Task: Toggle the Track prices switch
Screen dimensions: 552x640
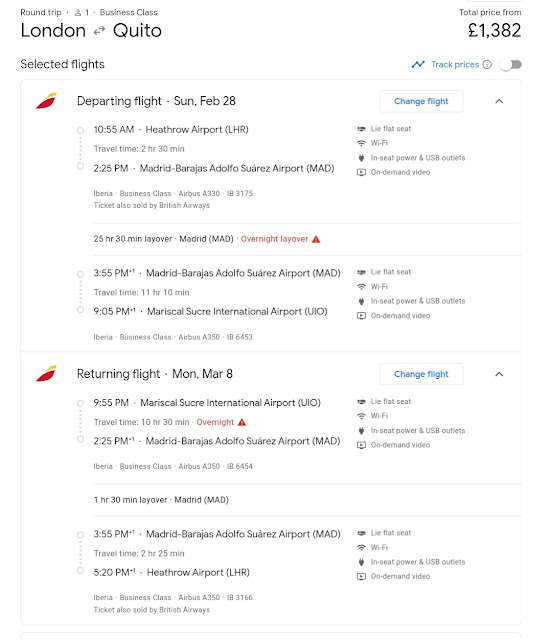Action: coord(511,64)
